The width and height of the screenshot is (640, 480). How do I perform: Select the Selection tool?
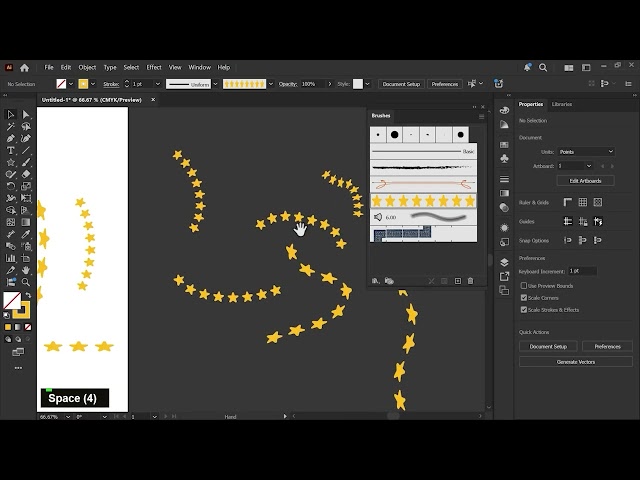click(x=10, y=115)
